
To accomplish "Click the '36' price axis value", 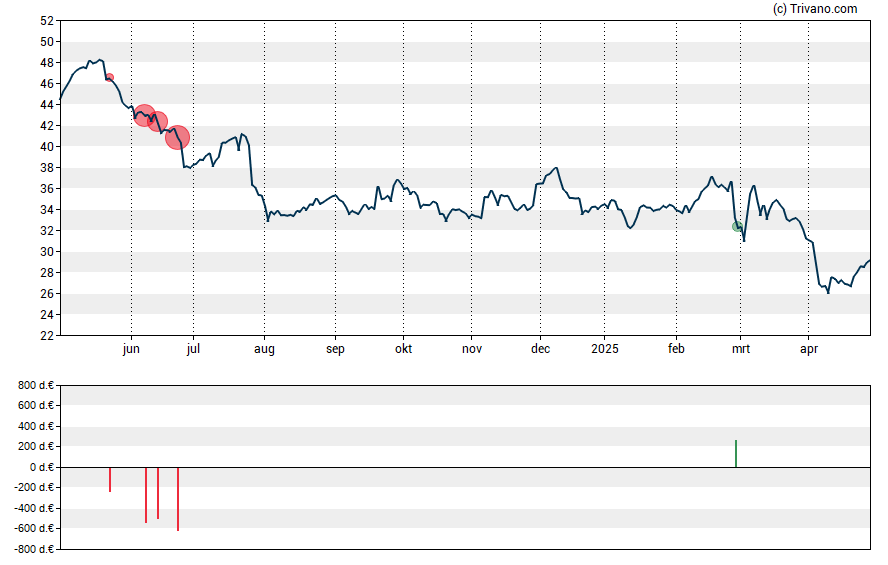I will [47, 189].
